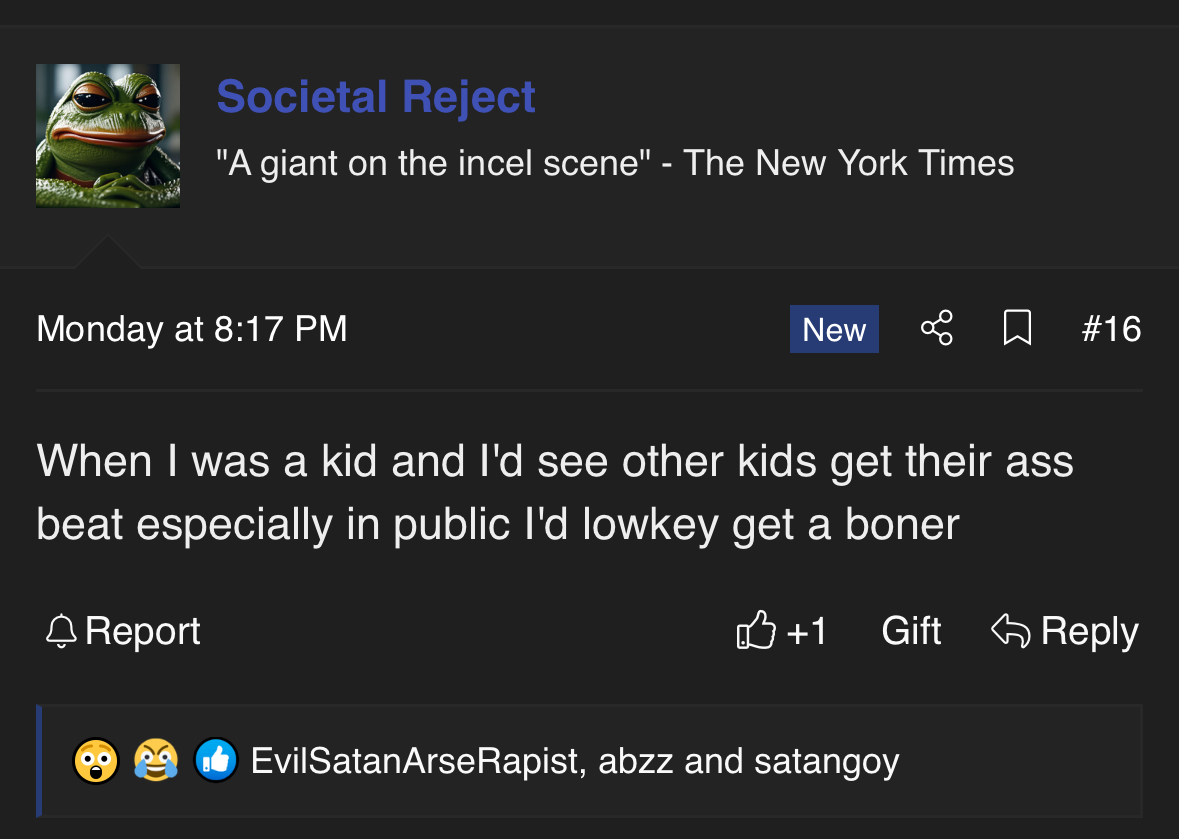Open the first listed reactor's profile
1179x839 pixels.
click(x=414, y=761)
